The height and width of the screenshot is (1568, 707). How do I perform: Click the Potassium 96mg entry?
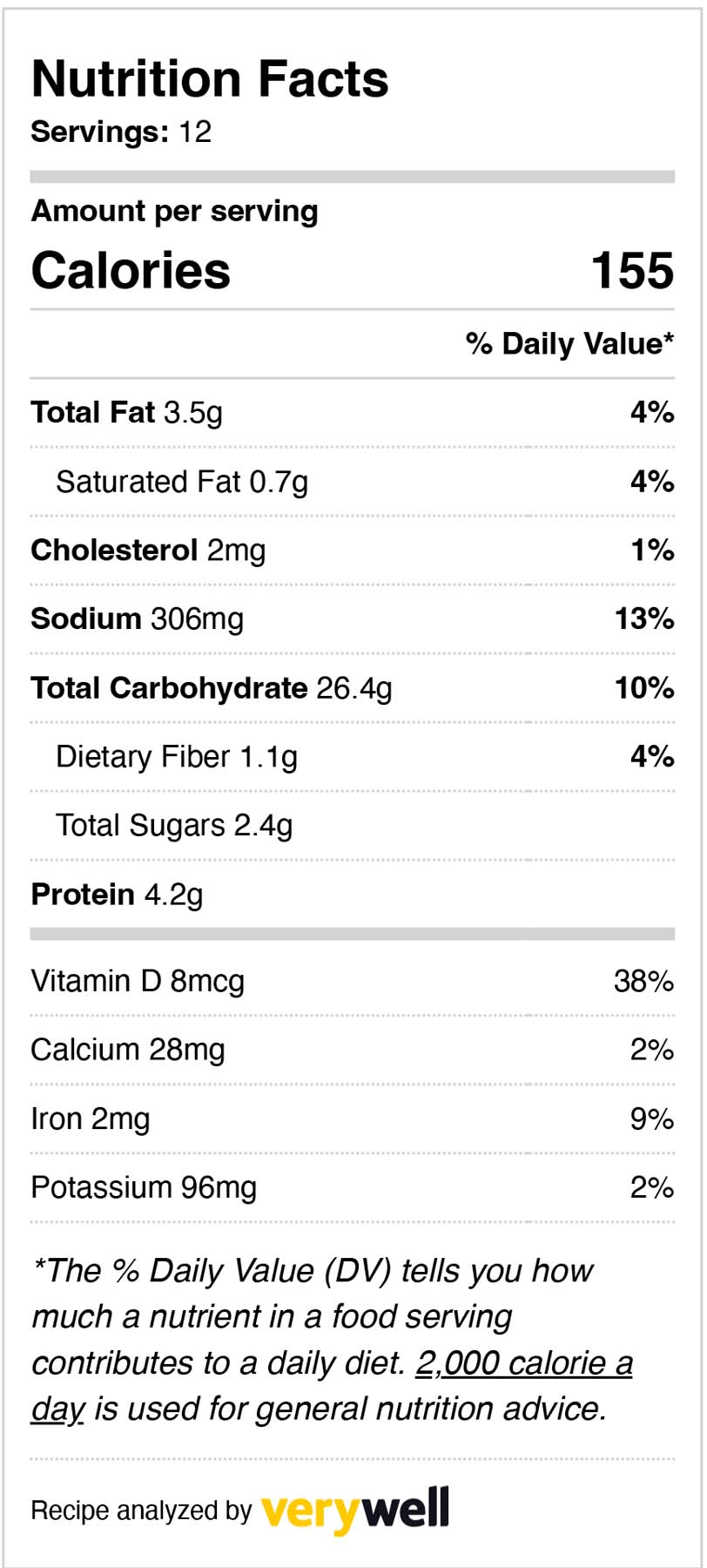(144, 1187)
